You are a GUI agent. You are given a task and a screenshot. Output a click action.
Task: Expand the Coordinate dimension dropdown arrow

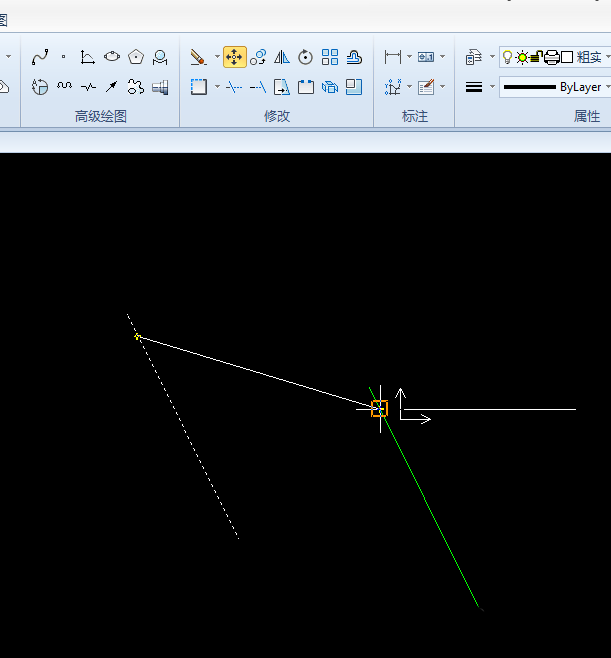(x=409, y=87)
